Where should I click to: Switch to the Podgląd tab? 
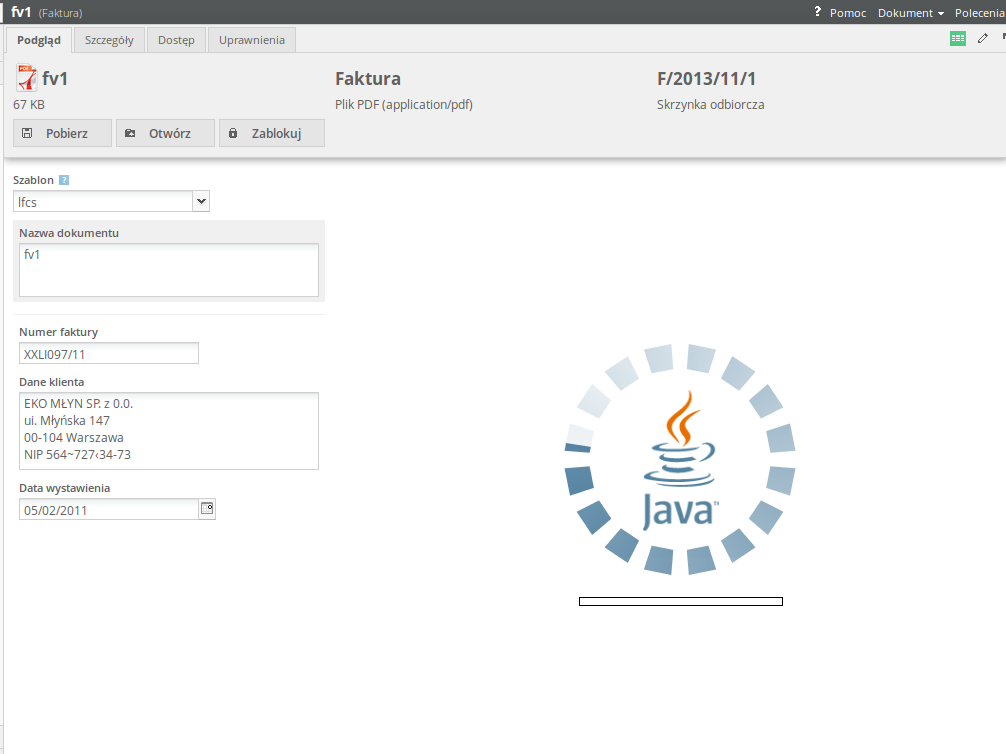38,40
